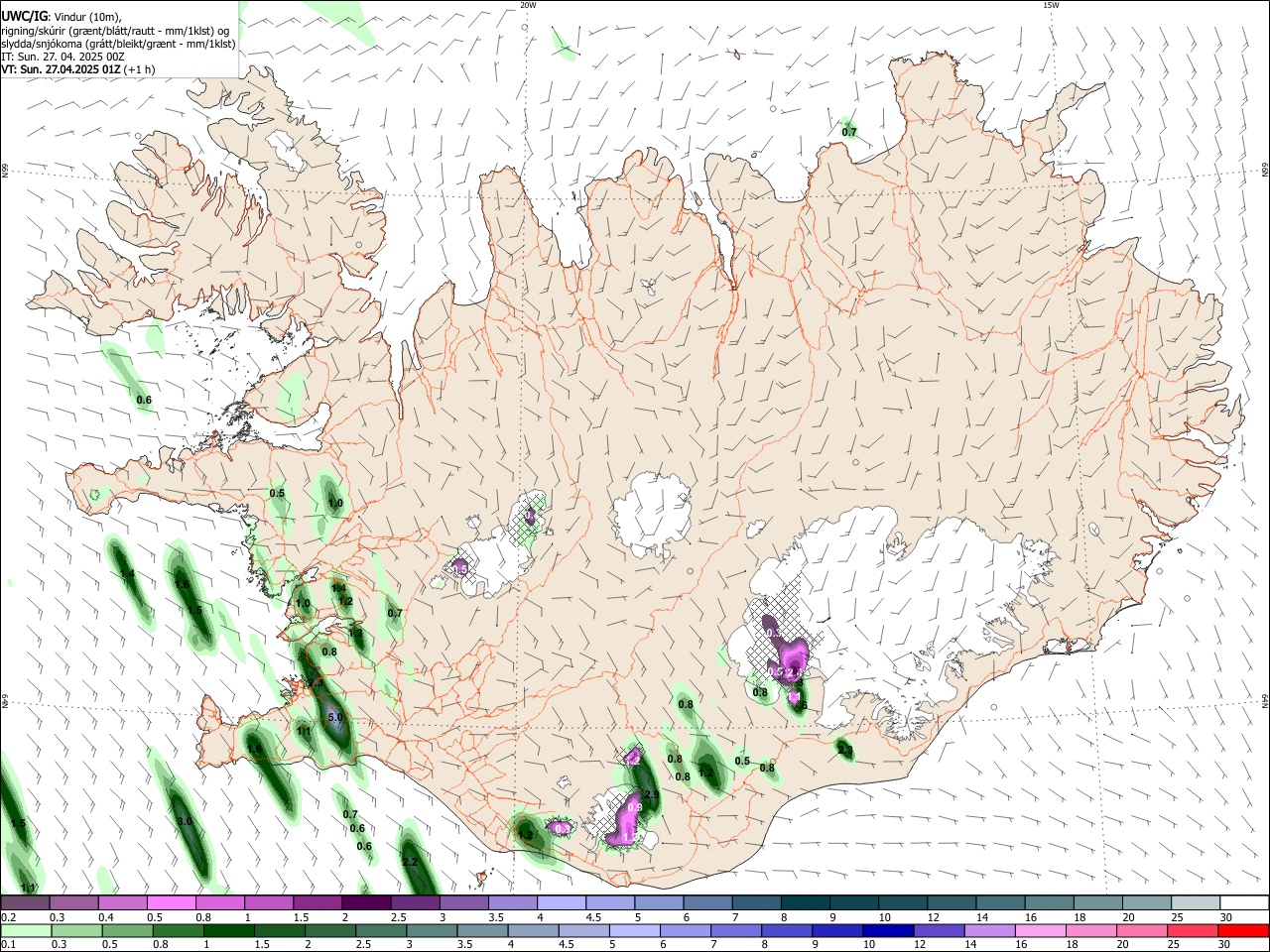This screenshot has width=1270, height=952.
Task: Click the 0.1 label starting the rain scale
Action: tap(7, 945)
